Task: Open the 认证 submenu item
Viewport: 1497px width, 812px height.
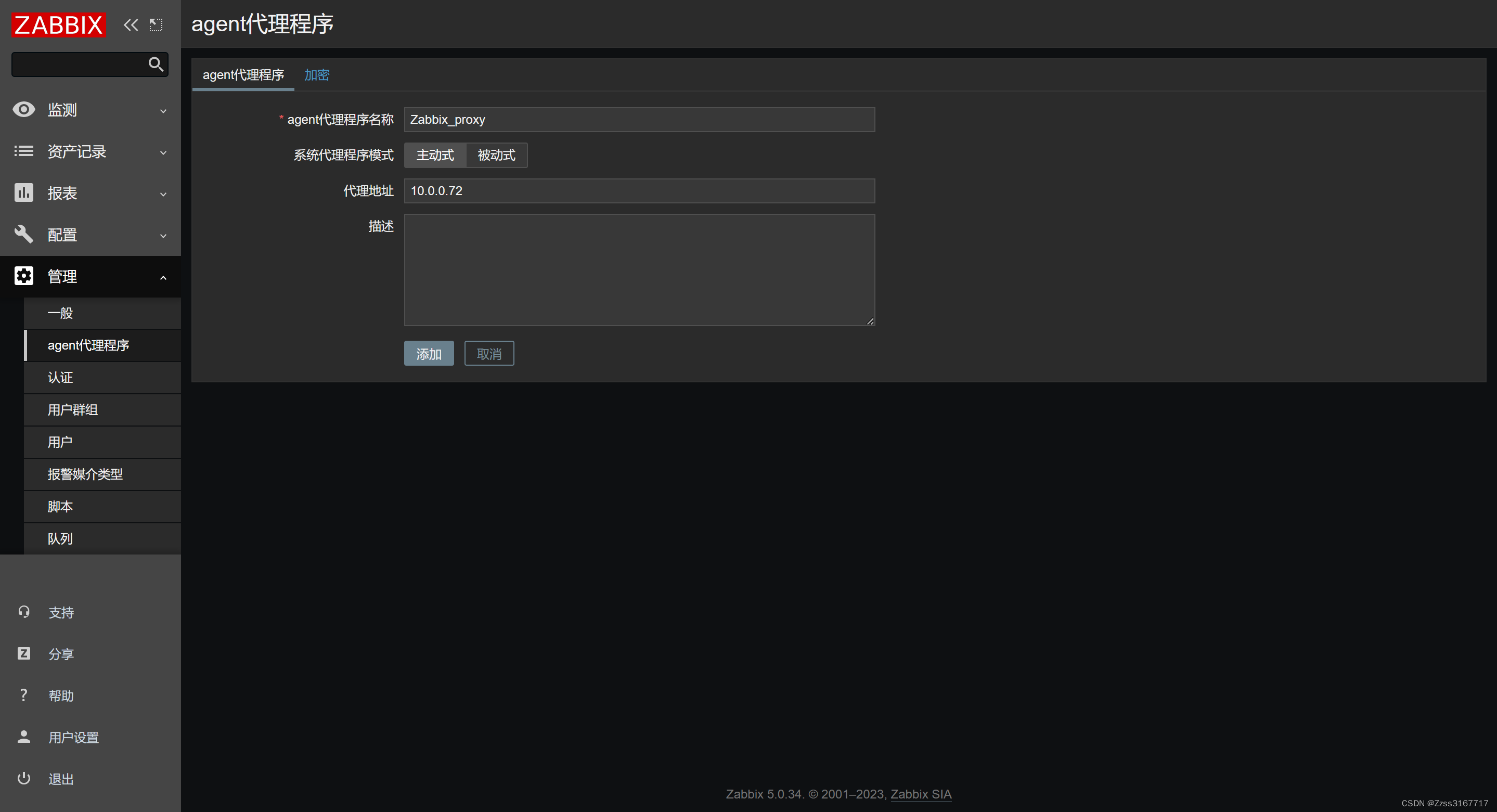Action: pyautogui.click(x=102, y=378)
